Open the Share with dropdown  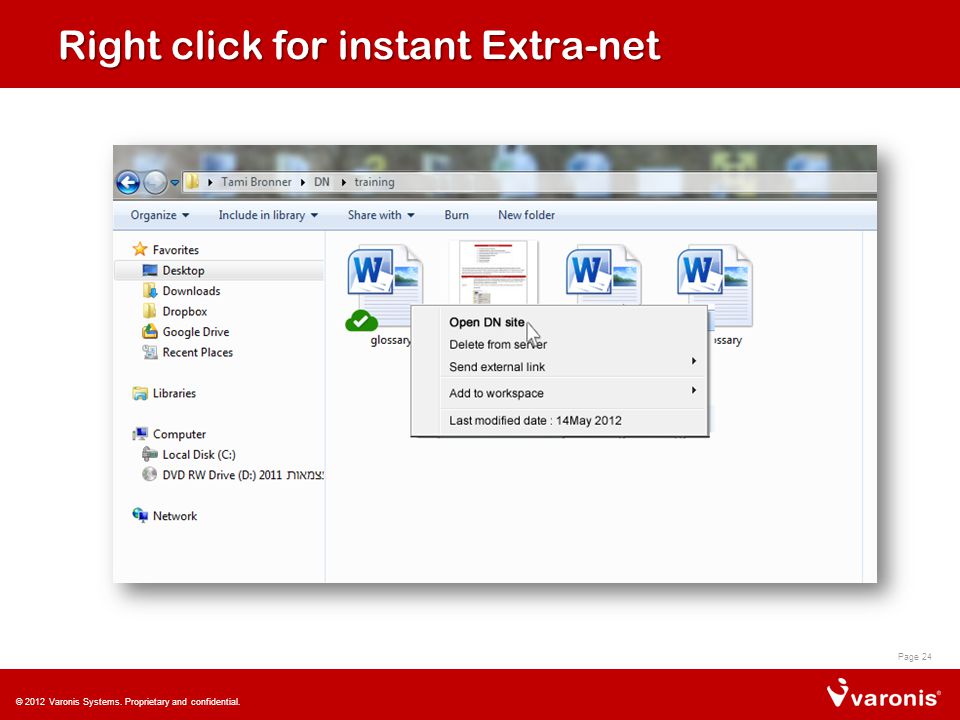[381, 215]
